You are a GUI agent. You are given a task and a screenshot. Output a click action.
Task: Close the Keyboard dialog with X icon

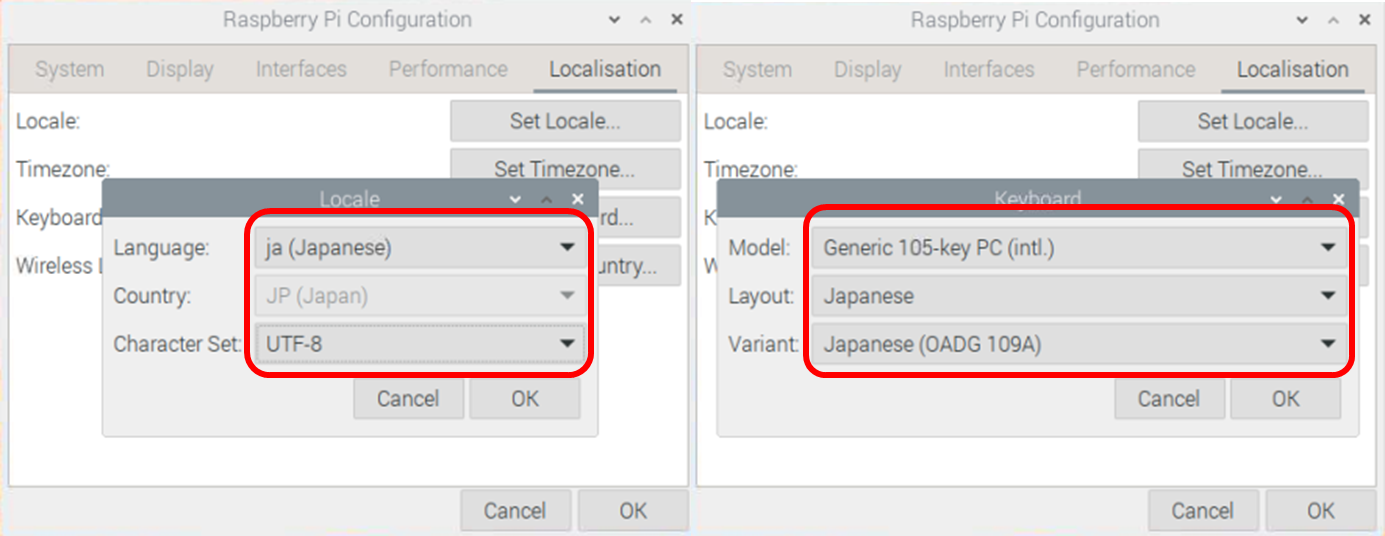(x=1338, y=199)
